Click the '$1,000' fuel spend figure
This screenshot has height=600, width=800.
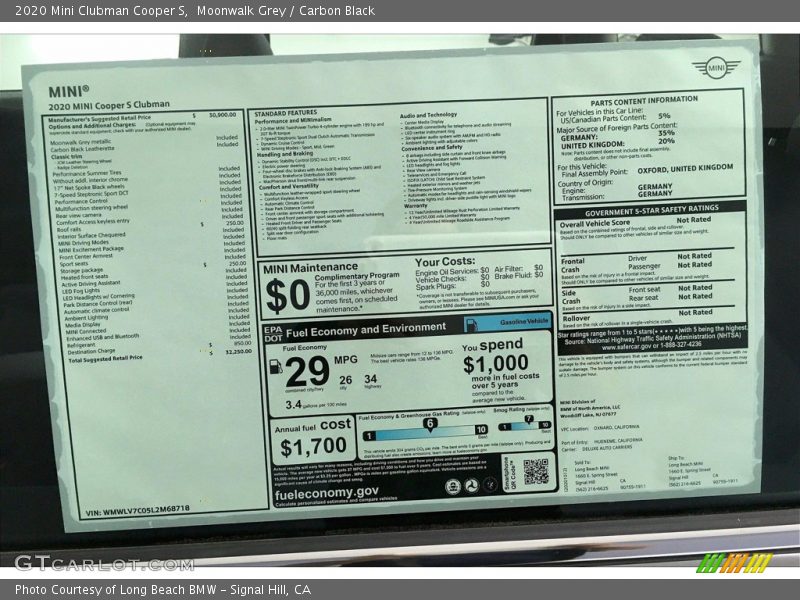coord(496,364)
